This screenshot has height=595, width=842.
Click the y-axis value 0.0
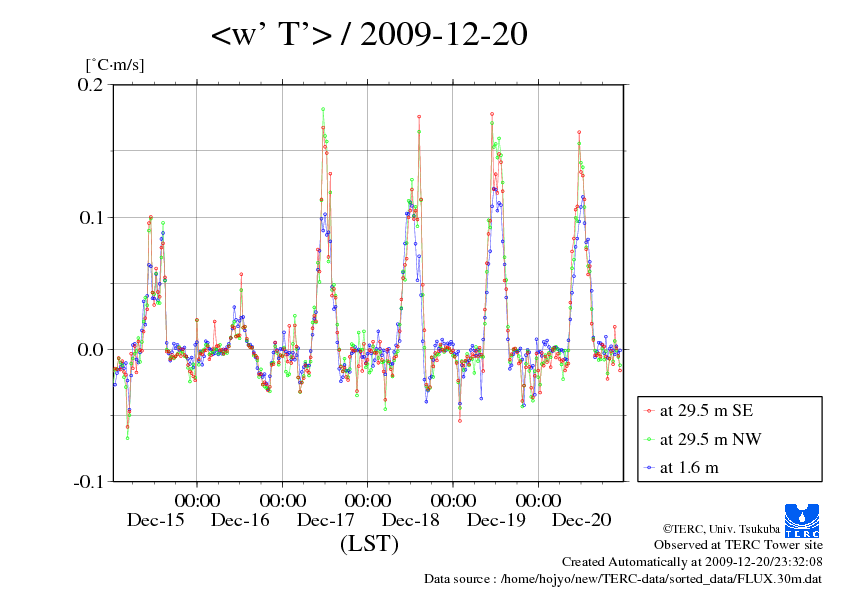click(90, 350)
